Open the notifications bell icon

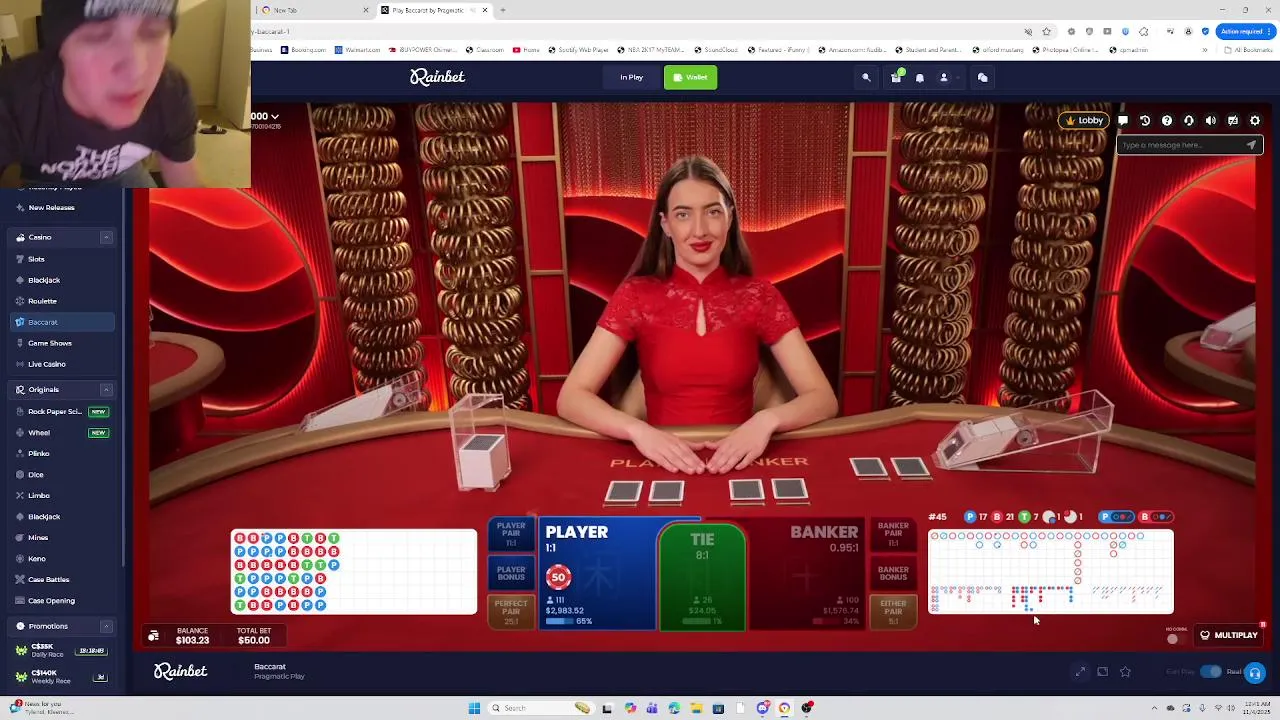click(x=920, y=77)
